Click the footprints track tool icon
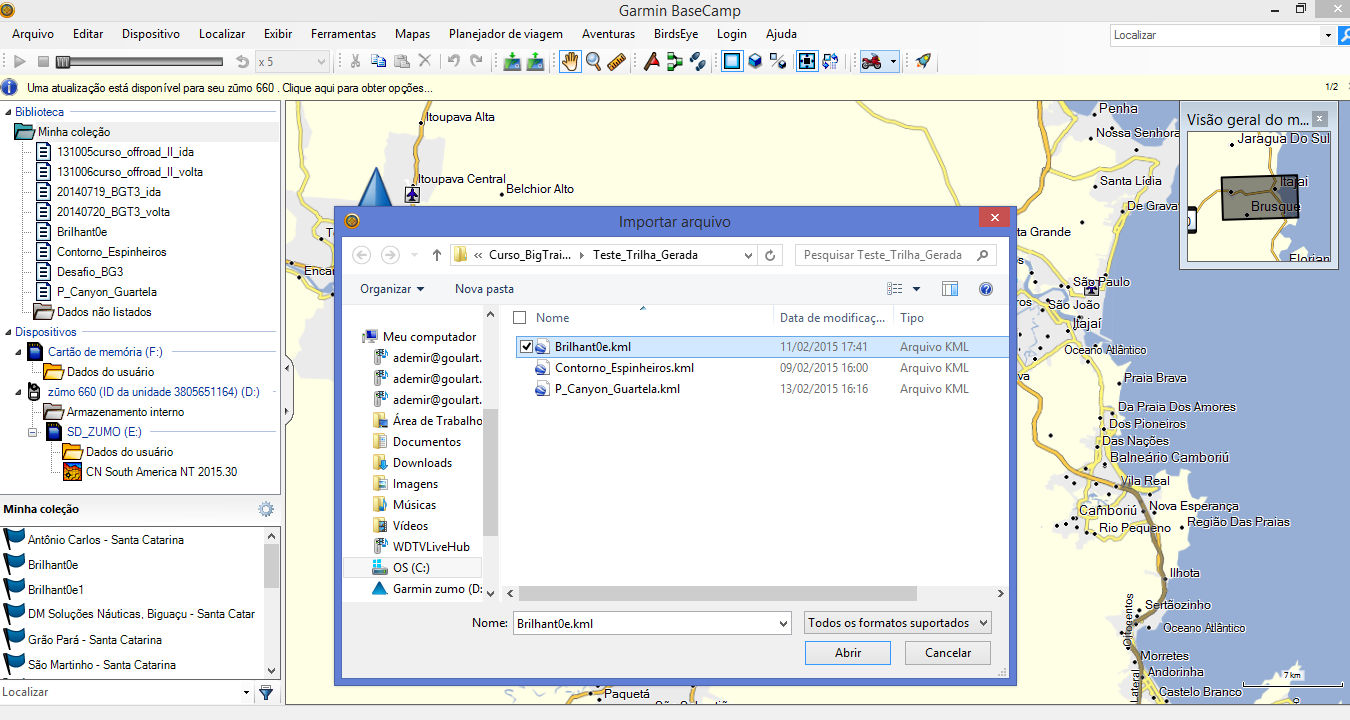The height and width of the screenshot is (720, 1350). 698,61
